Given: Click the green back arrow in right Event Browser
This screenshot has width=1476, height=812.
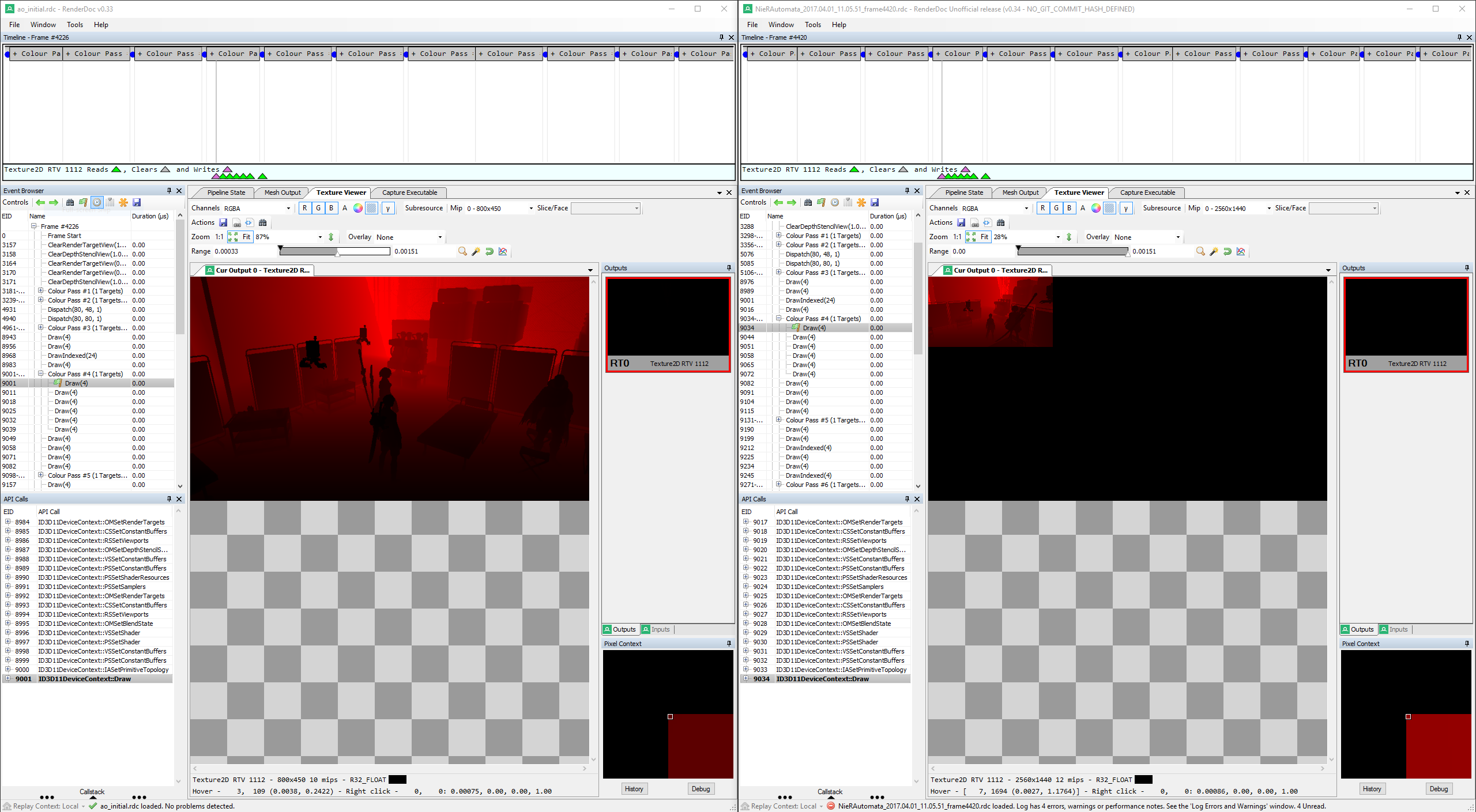Looking at the screenshot, I should (778, 202).
